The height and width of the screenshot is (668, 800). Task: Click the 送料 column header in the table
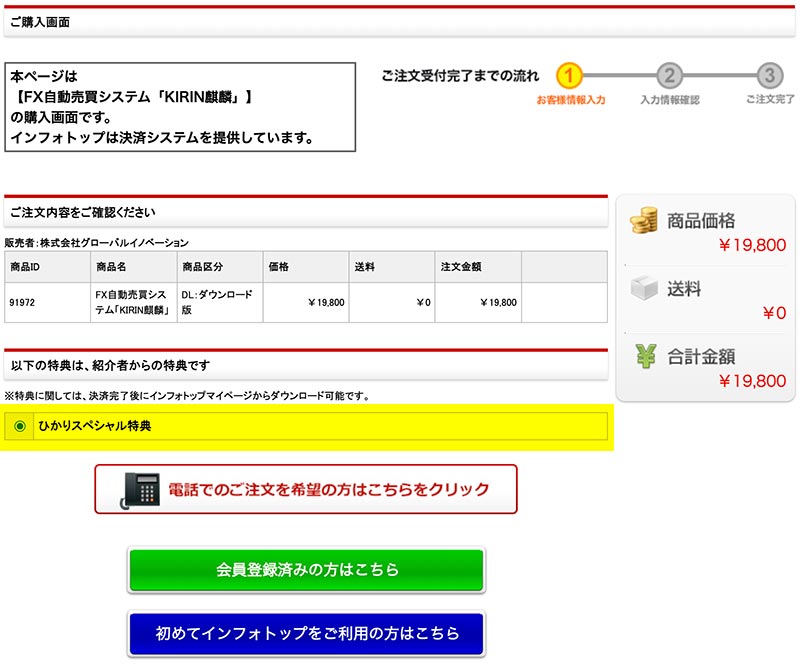point(392,266)
